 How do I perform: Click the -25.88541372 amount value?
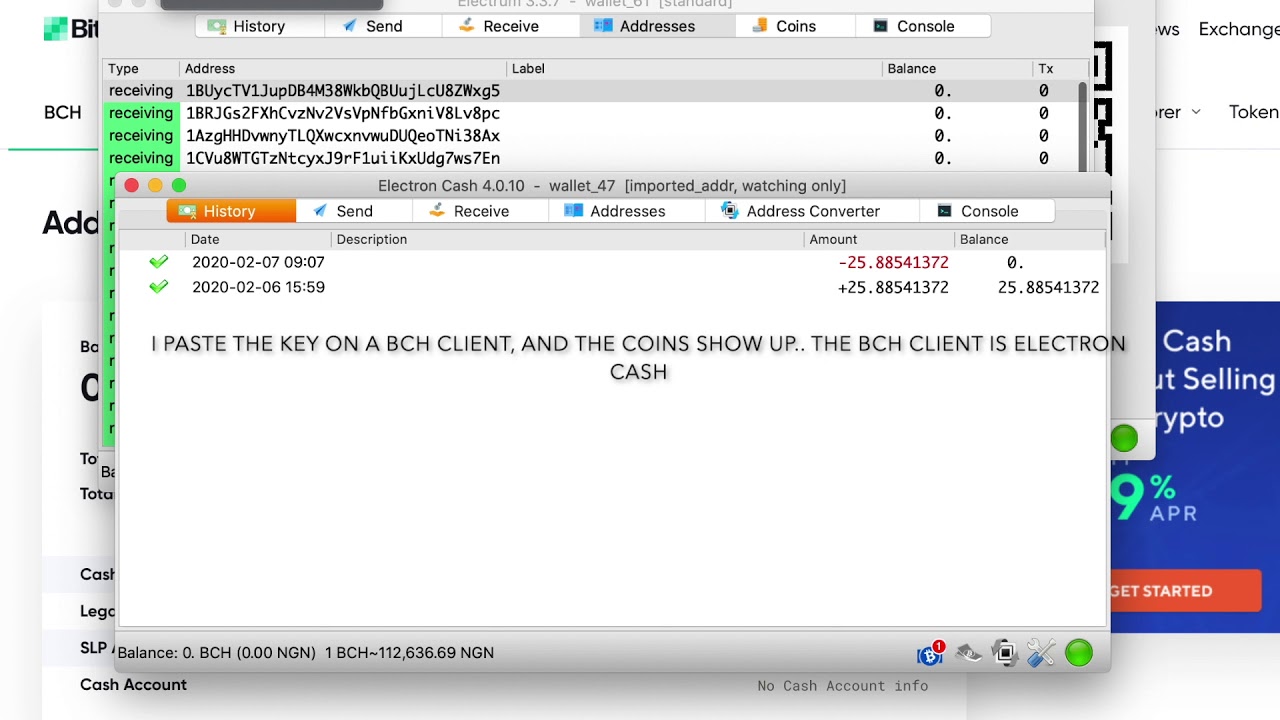[x=893, y=262]
